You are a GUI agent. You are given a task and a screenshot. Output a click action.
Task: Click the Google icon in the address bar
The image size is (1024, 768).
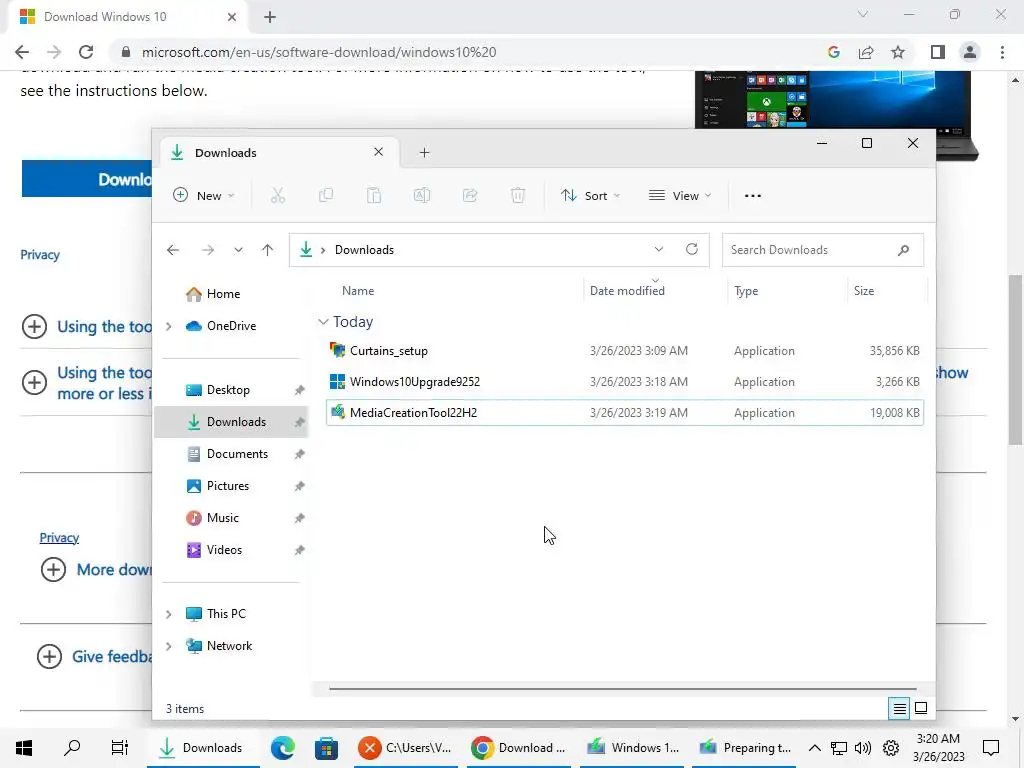click(833, 52)
